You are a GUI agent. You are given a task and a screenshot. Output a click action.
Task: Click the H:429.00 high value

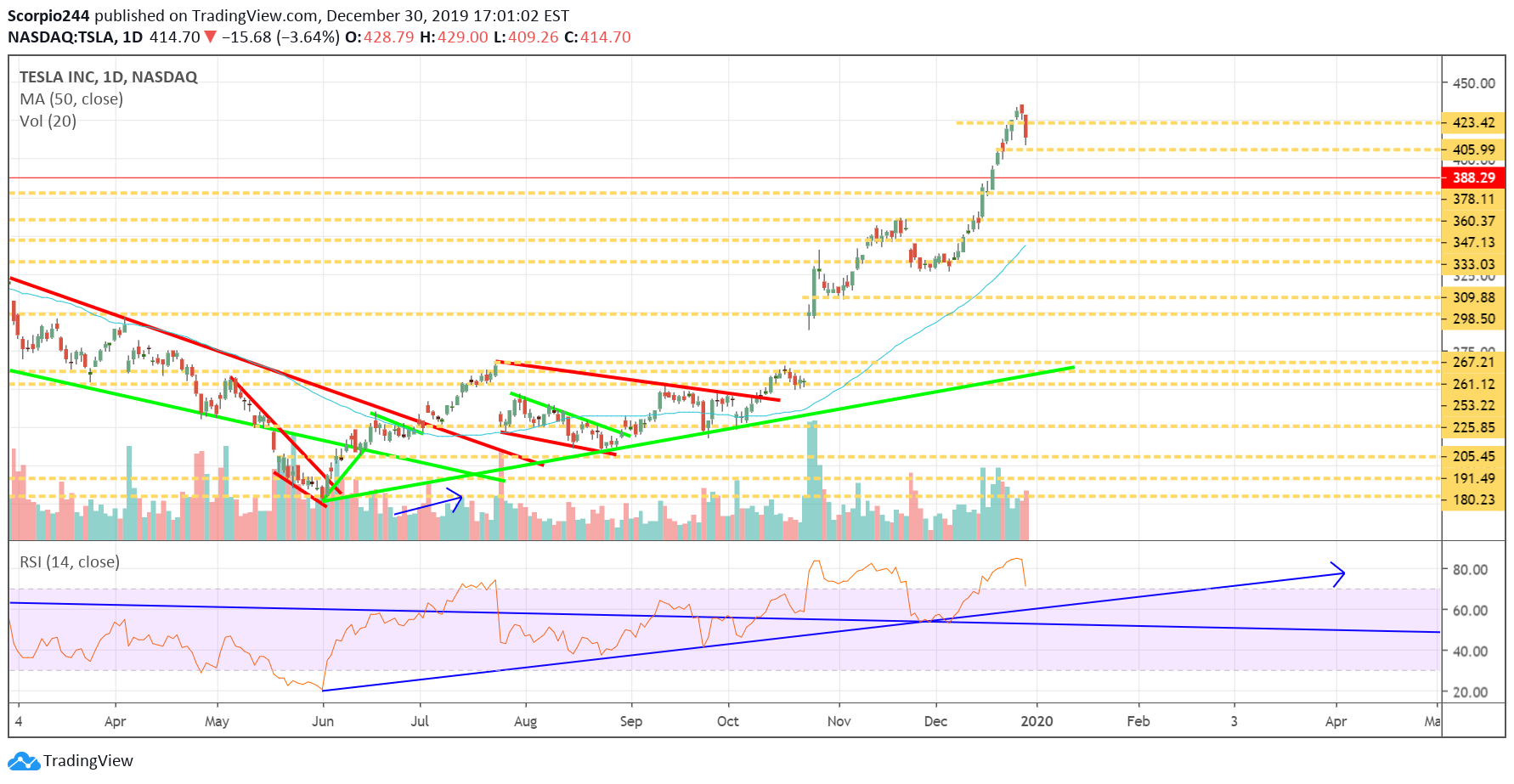(455, 37)
